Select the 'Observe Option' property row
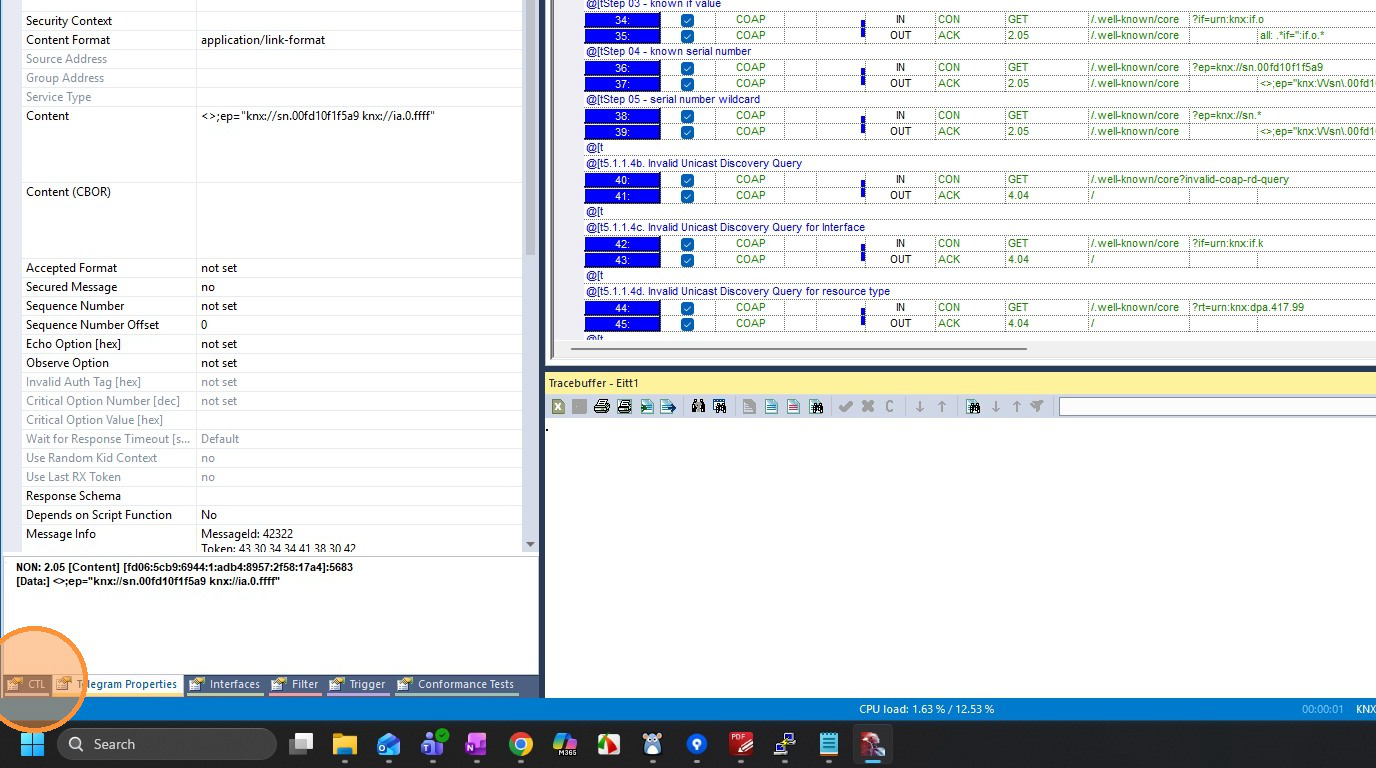Screen dimensions: 1376x768 click(x=272, y=363)
